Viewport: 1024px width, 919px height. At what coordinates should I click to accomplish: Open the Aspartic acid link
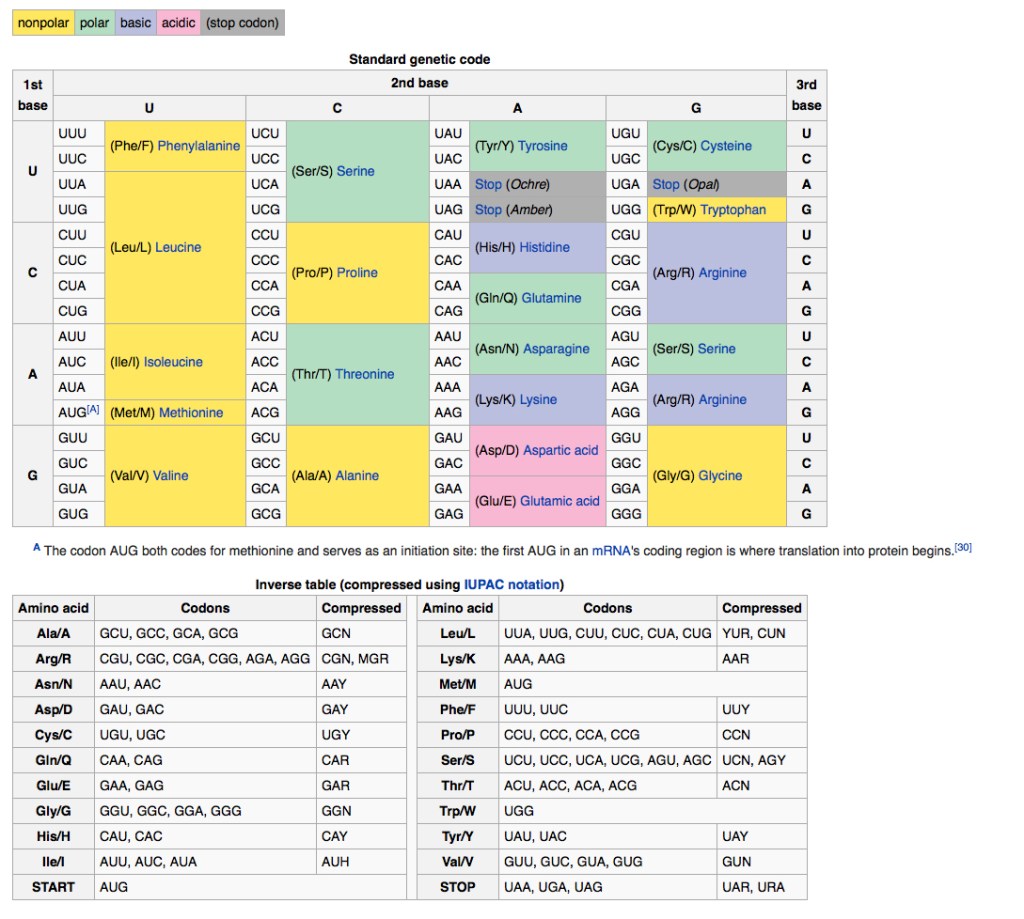[x=561, y=451]
